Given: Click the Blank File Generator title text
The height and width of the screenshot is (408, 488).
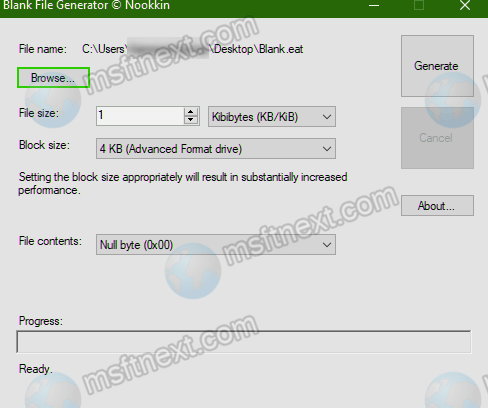Looking at the screenshot, I should [x=86, y=6].
